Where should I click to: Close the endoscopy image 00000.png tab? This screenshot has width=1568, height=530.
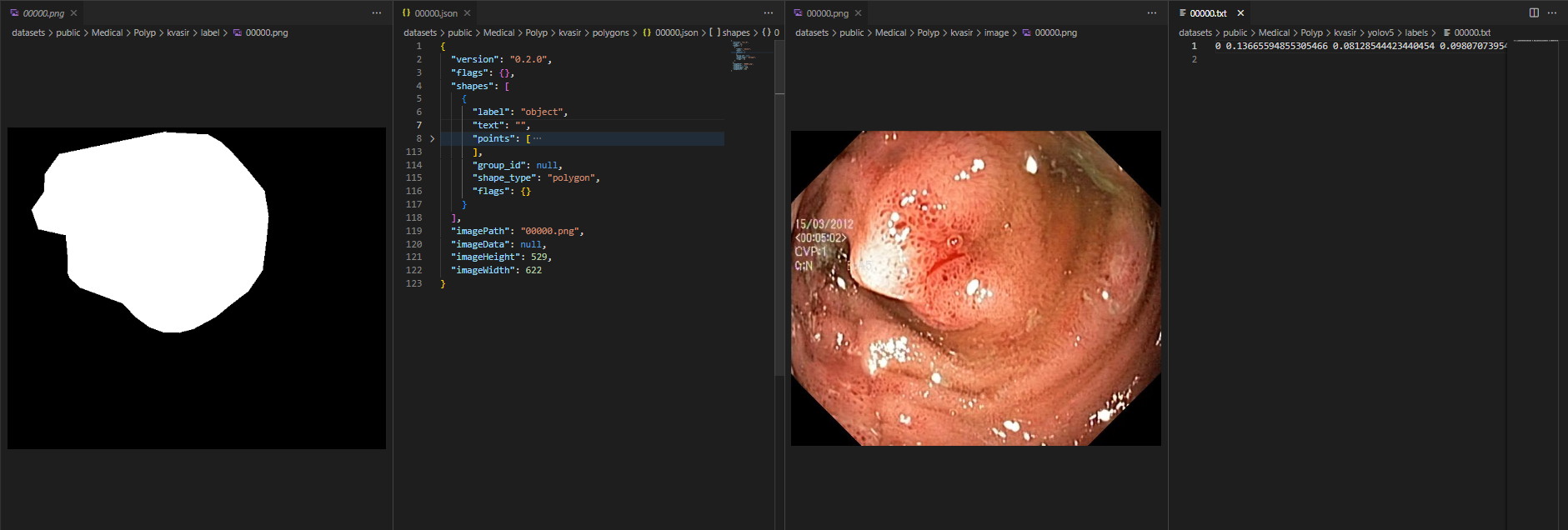858,13
